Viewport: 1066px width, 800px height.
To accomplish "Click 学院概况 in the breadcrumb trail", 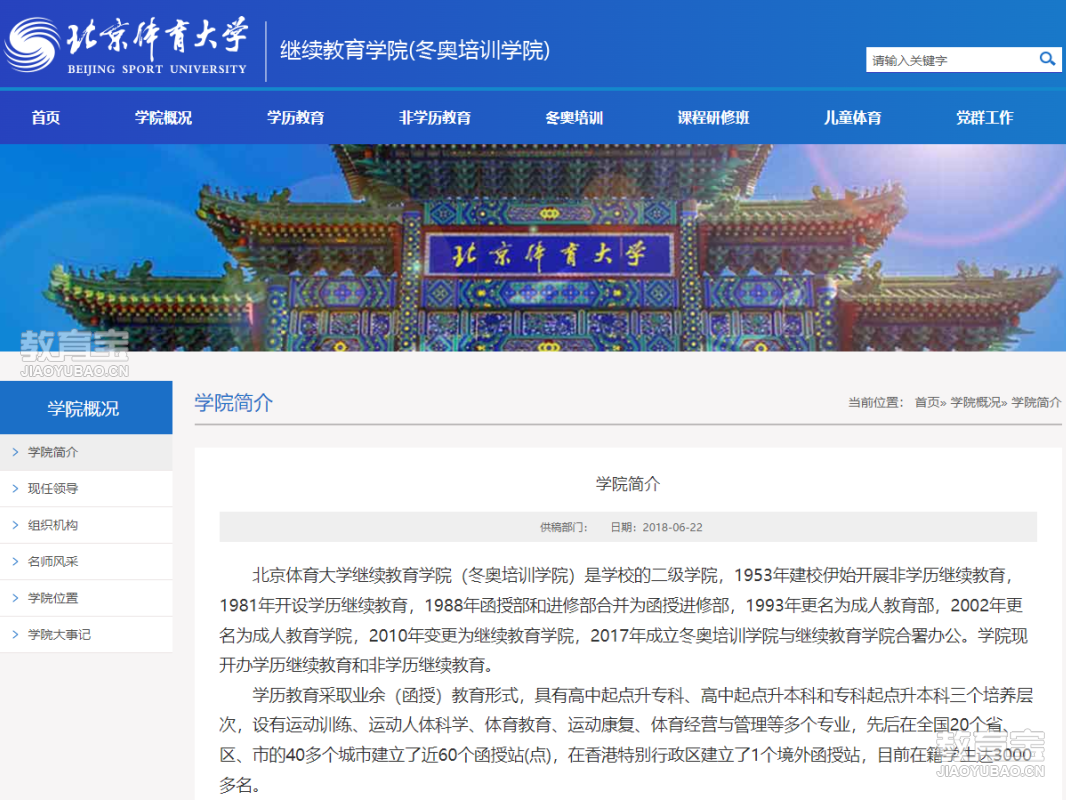I will [x=975, y=402].
